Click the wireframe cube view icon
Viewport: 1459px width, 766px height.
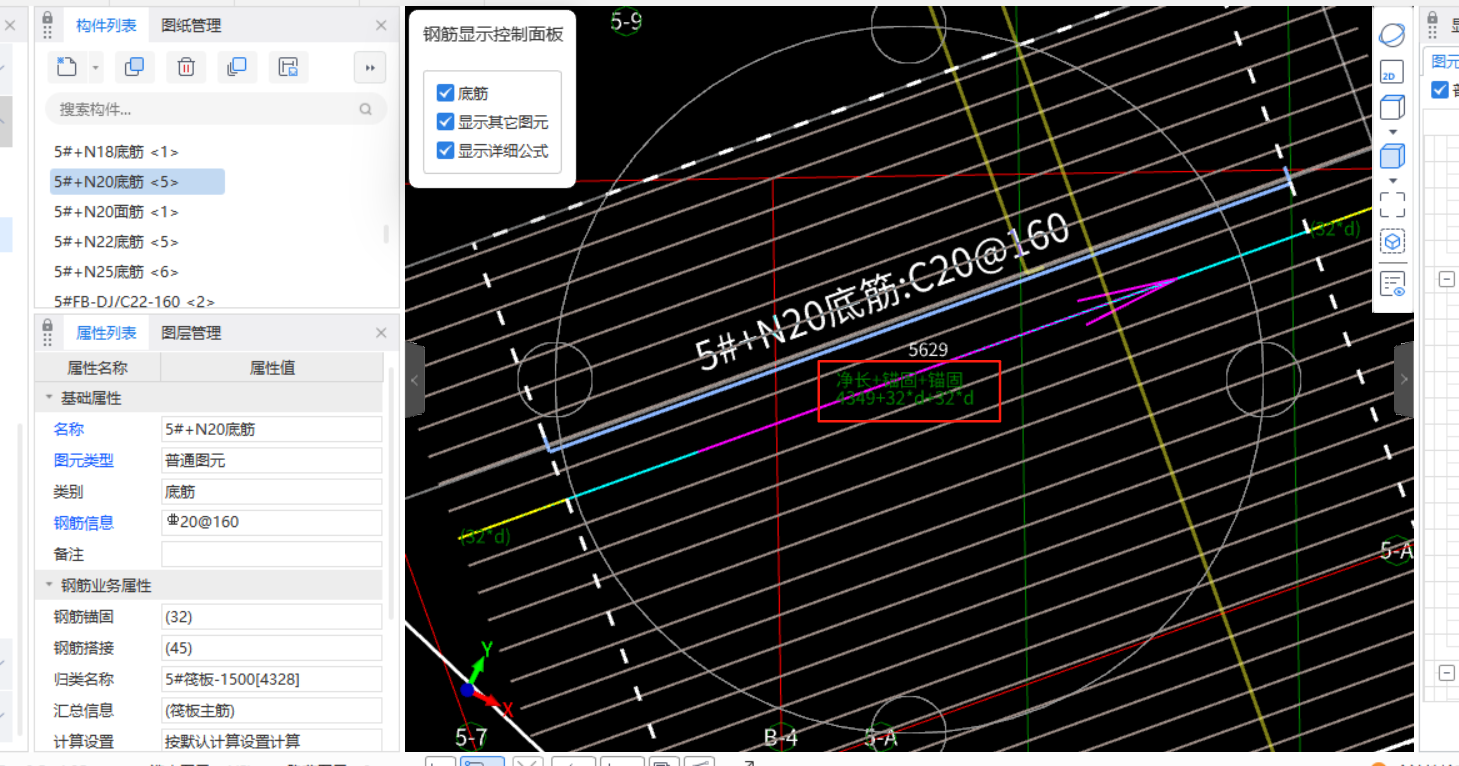(1392, 107)
